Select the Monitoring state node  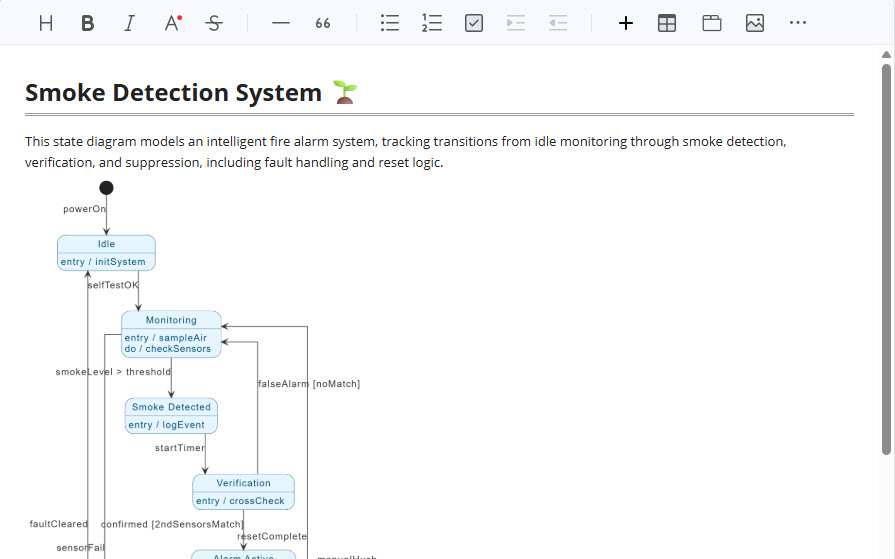click(x=171, y=334)
